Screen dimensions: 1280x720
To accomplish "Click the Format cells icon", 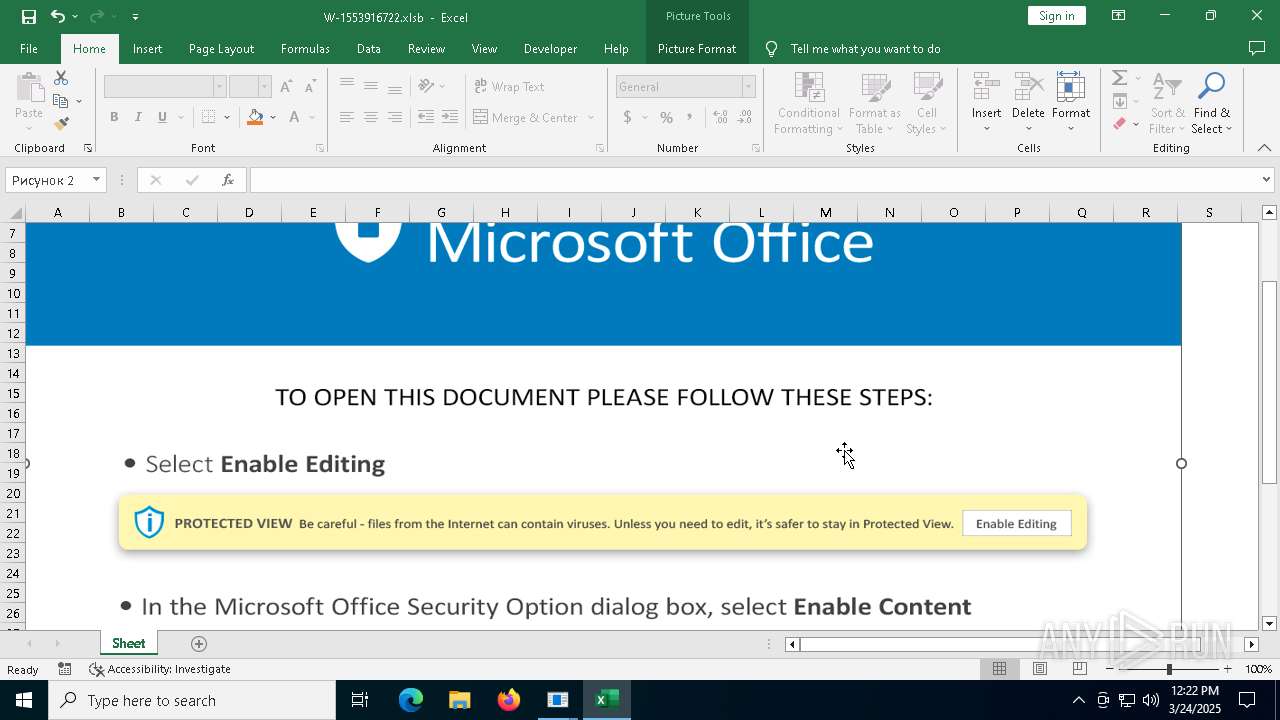I will (x=1071, y=87).
